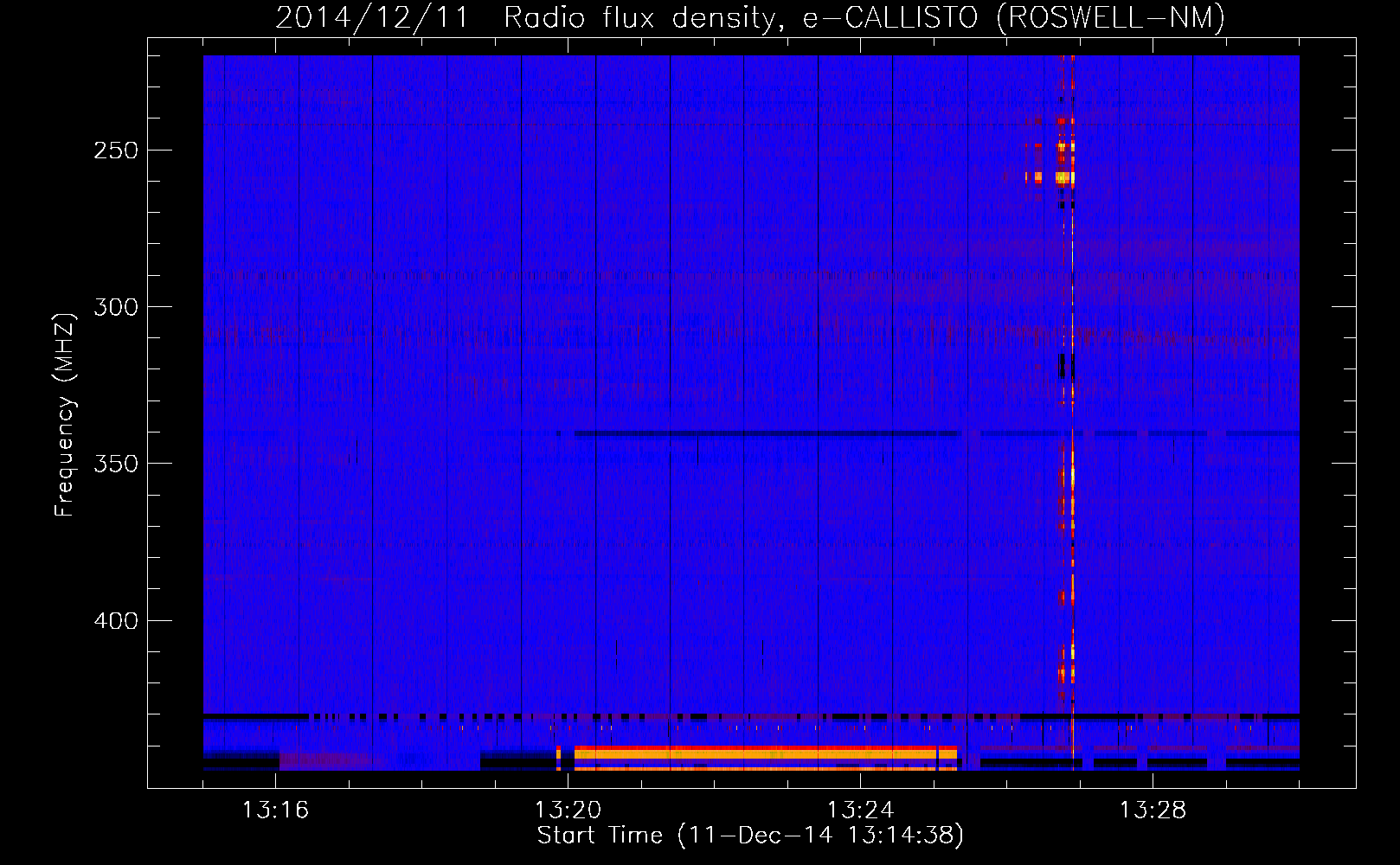Select the 400 frequency axis label
1400x865 pixels.
[116, 621]
